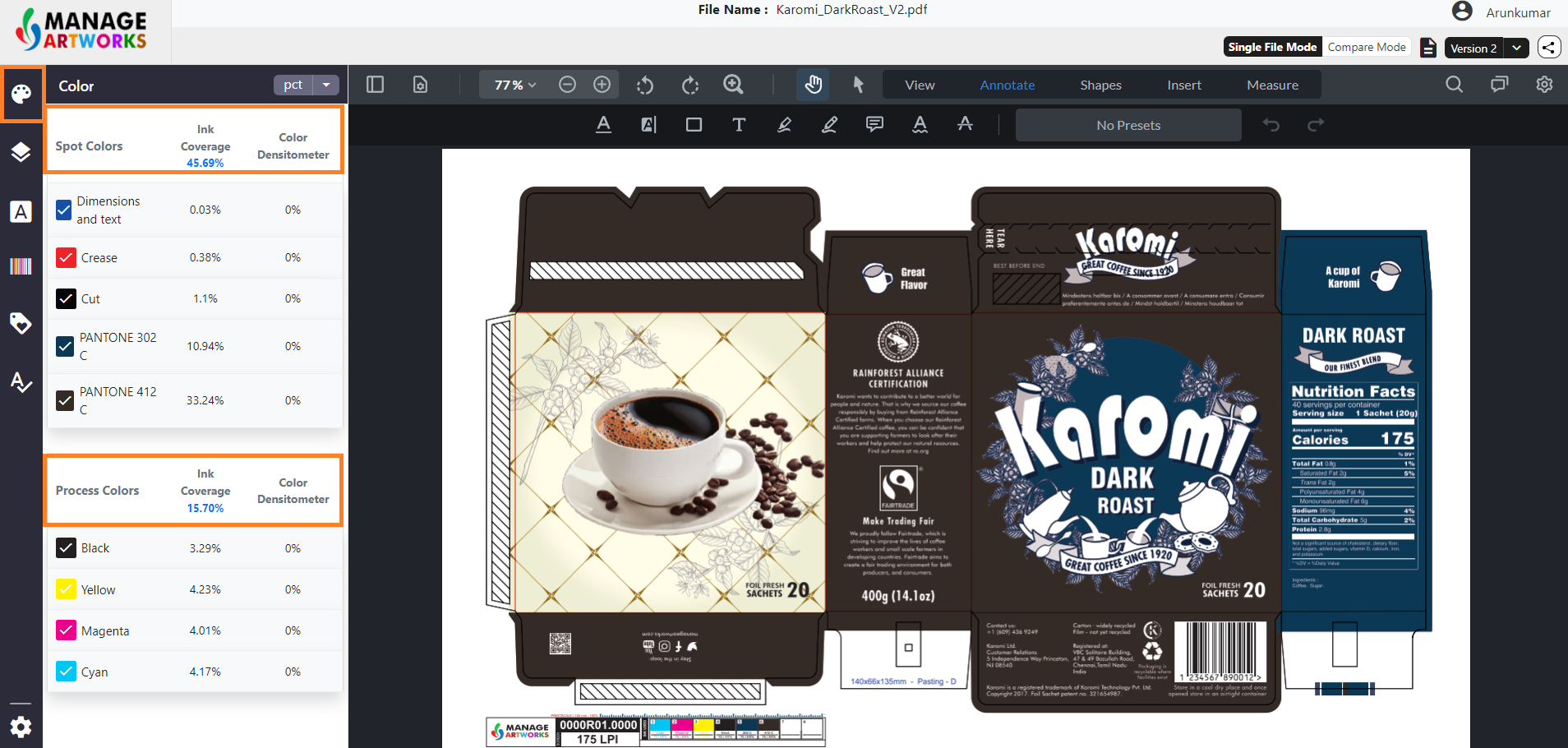Image resolution: width=1568 pixels, height=748 pixels.
Task: Switch to the View tab
Action: point(920,85)
